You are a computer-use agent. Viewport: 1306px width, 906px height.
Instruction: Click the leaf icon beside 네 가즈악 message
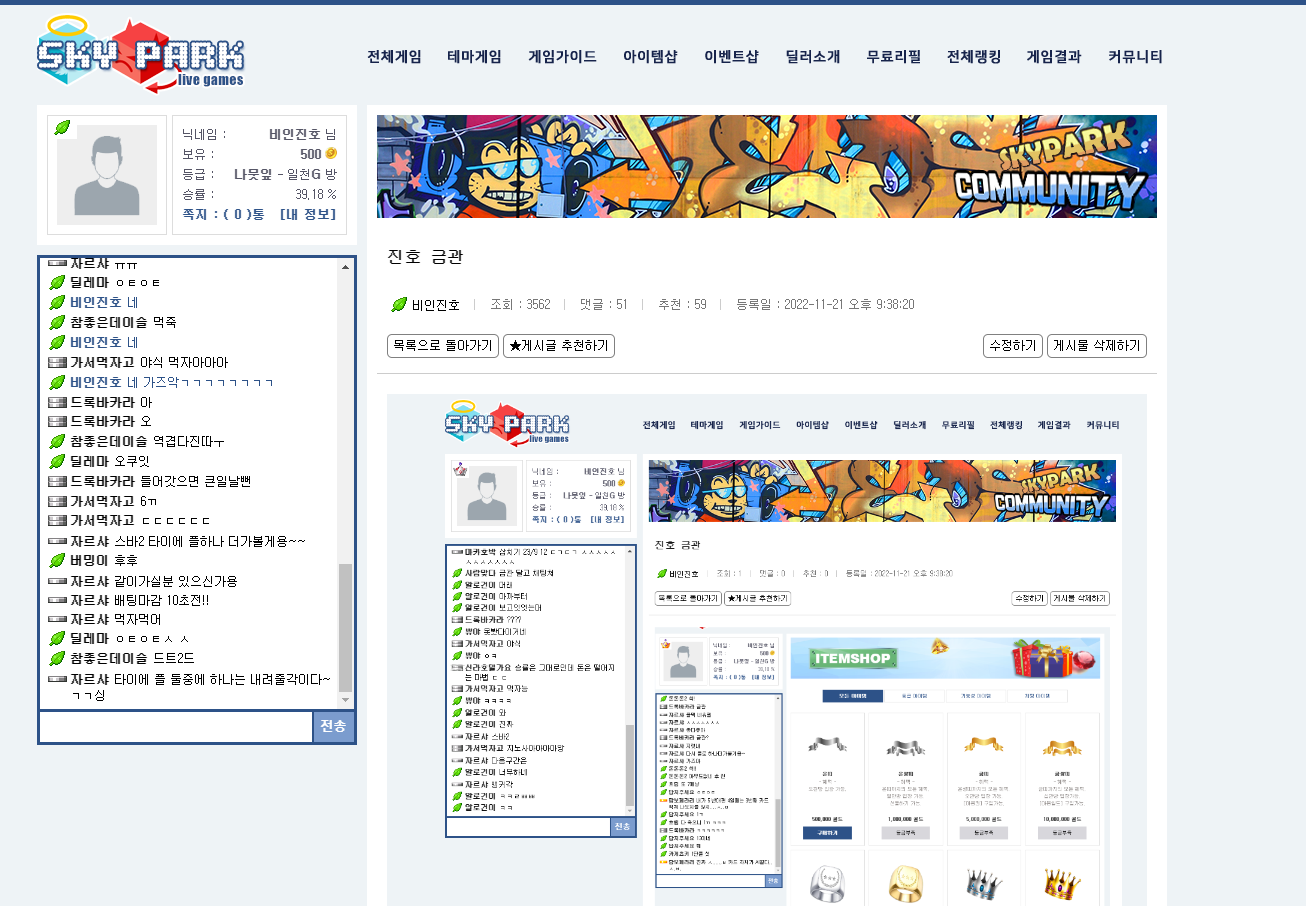tap(57, 382)
